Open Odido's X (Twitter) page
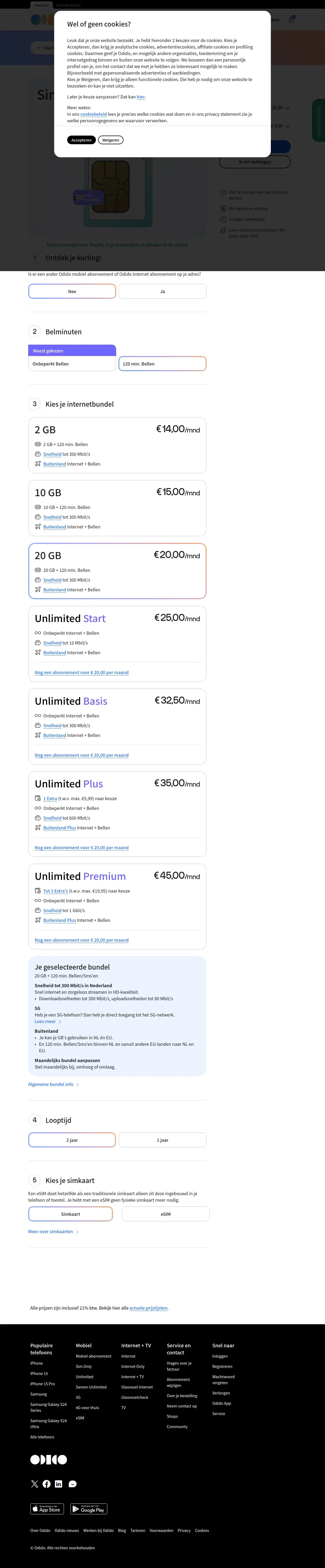This screenshot has height=1568, width=325. [x=35, y=1483]
